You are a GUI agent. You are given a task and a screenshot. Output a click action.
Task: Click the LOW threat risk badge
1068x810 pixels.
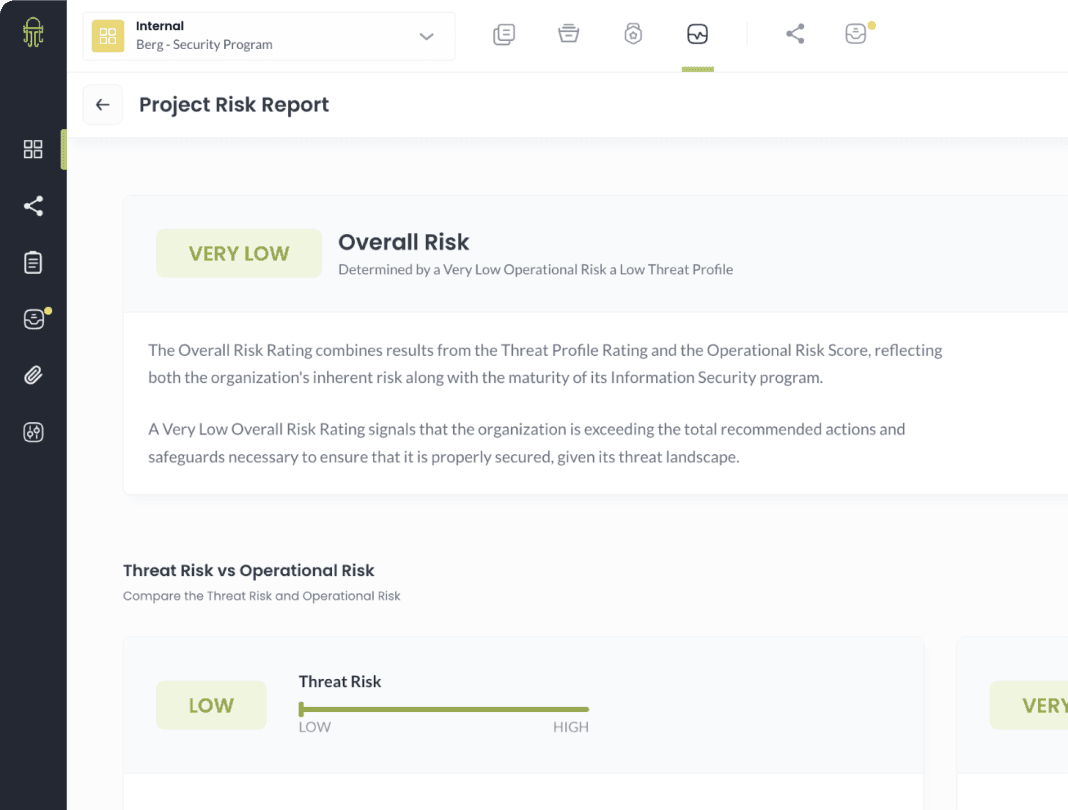(x=211, y=705)
